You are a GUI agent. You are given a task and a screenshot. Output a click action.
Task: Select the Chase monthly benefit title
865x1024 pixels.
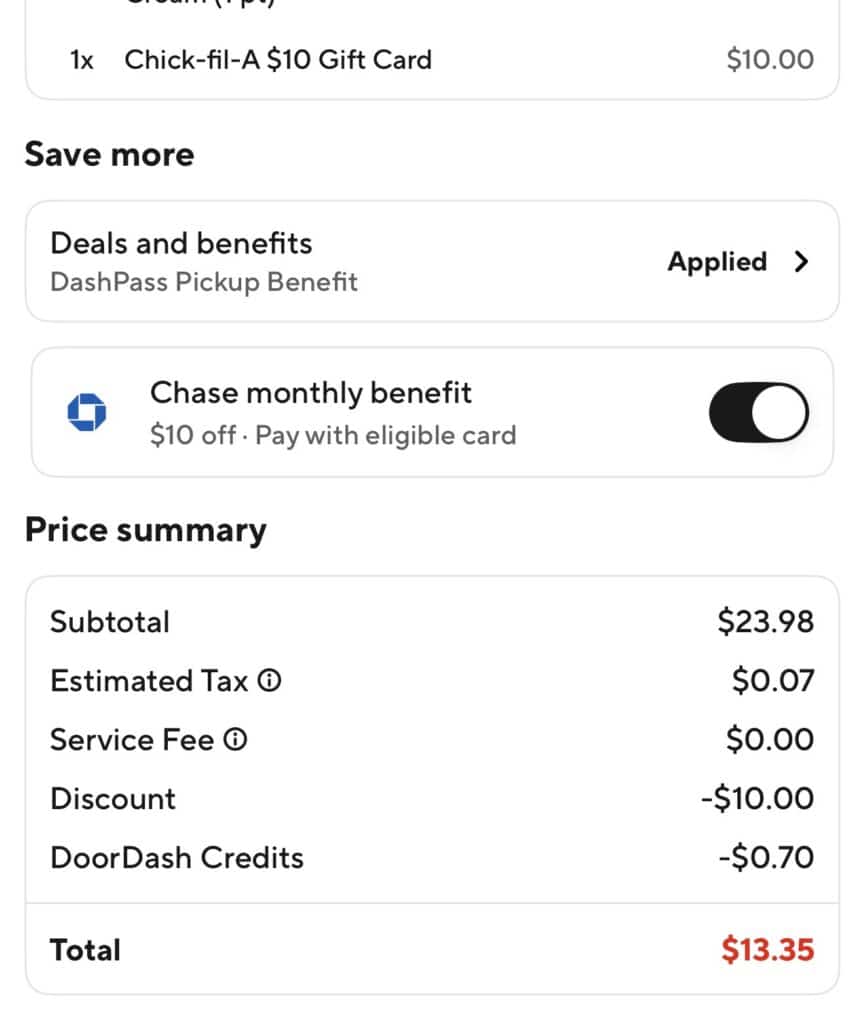click(x=310, y=393)
